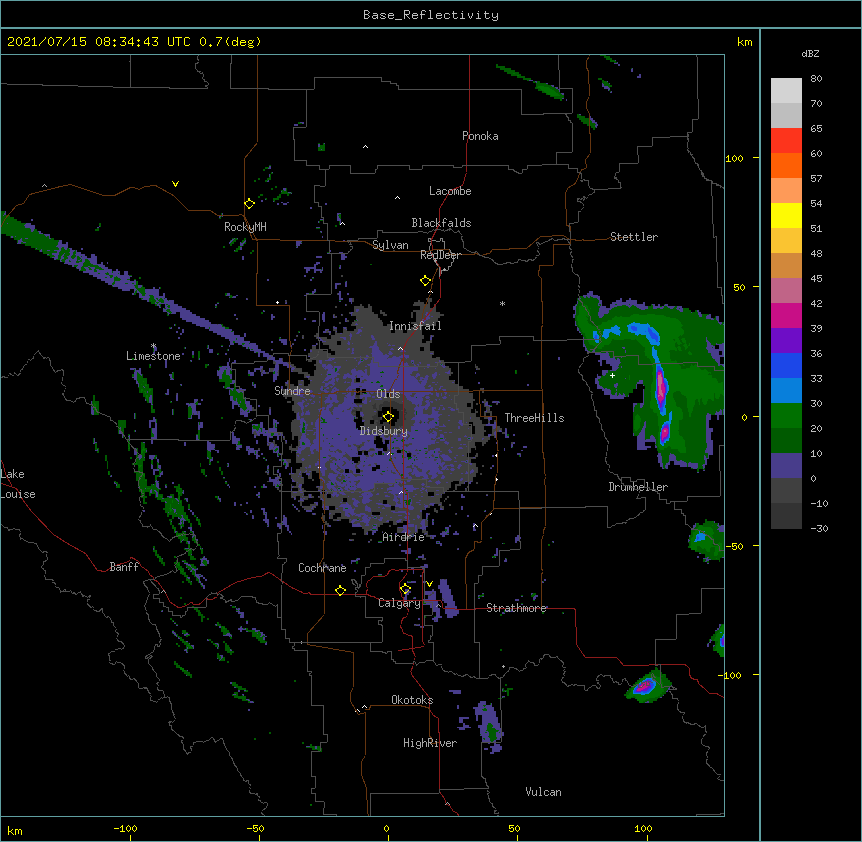Click the small storm cell southeast of Strathmore

click(x=648, y=685)
